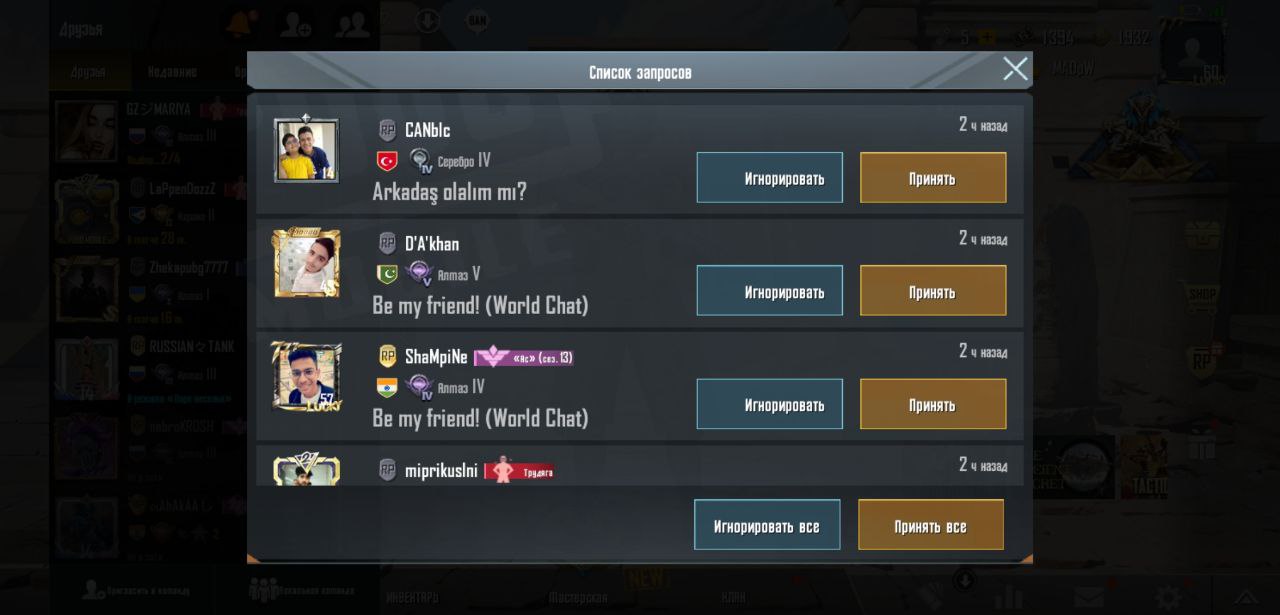Select the miprikuslni request row
The width and height of the screenshot is (1280, 615).
click(x=640, y=467)
